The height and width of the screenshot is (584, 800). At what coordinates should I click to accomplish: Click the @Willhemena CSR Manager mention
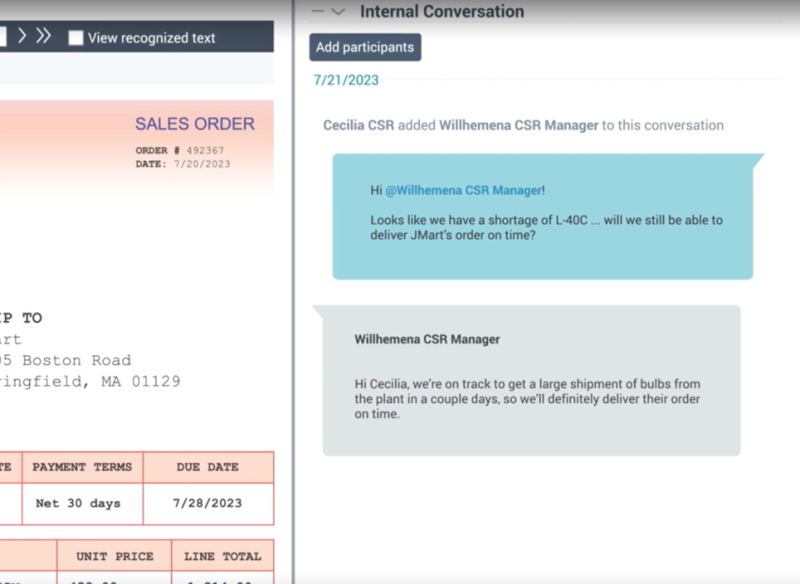pos(463,190)
